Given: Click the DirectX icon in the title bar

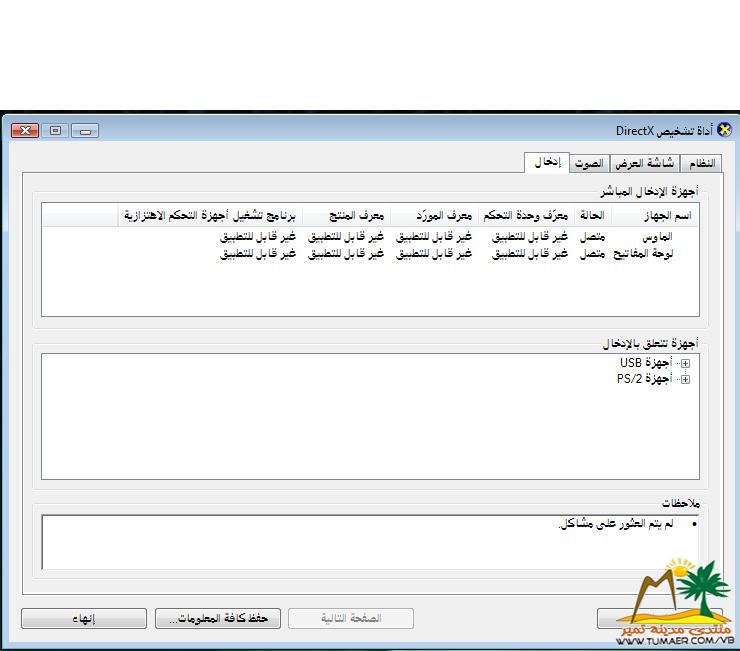Looking at the screenshot, I should point(724,131).
